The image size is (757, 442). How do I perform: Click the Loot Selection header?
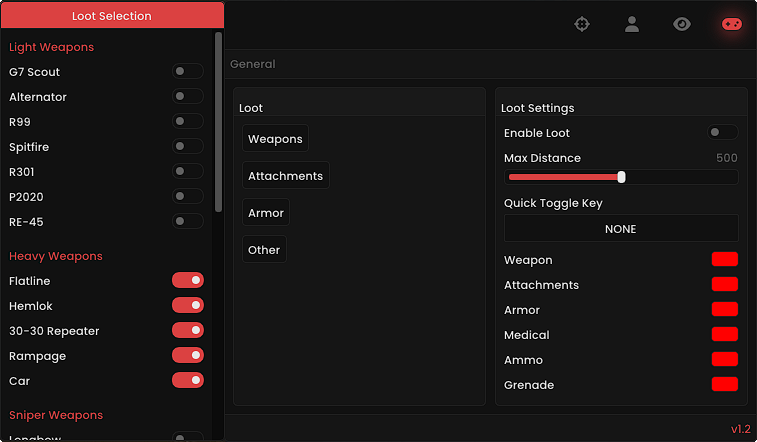pos(112,15)
